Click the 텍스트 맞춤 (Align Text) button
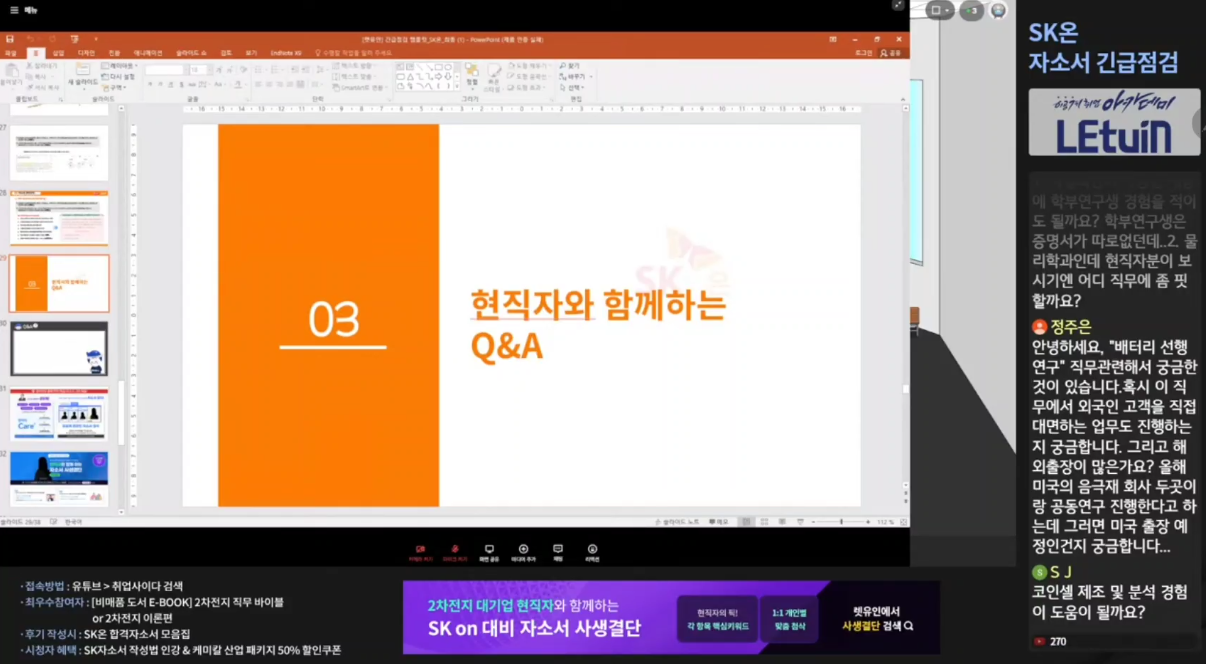1206x664 pixels. point(355,76)
